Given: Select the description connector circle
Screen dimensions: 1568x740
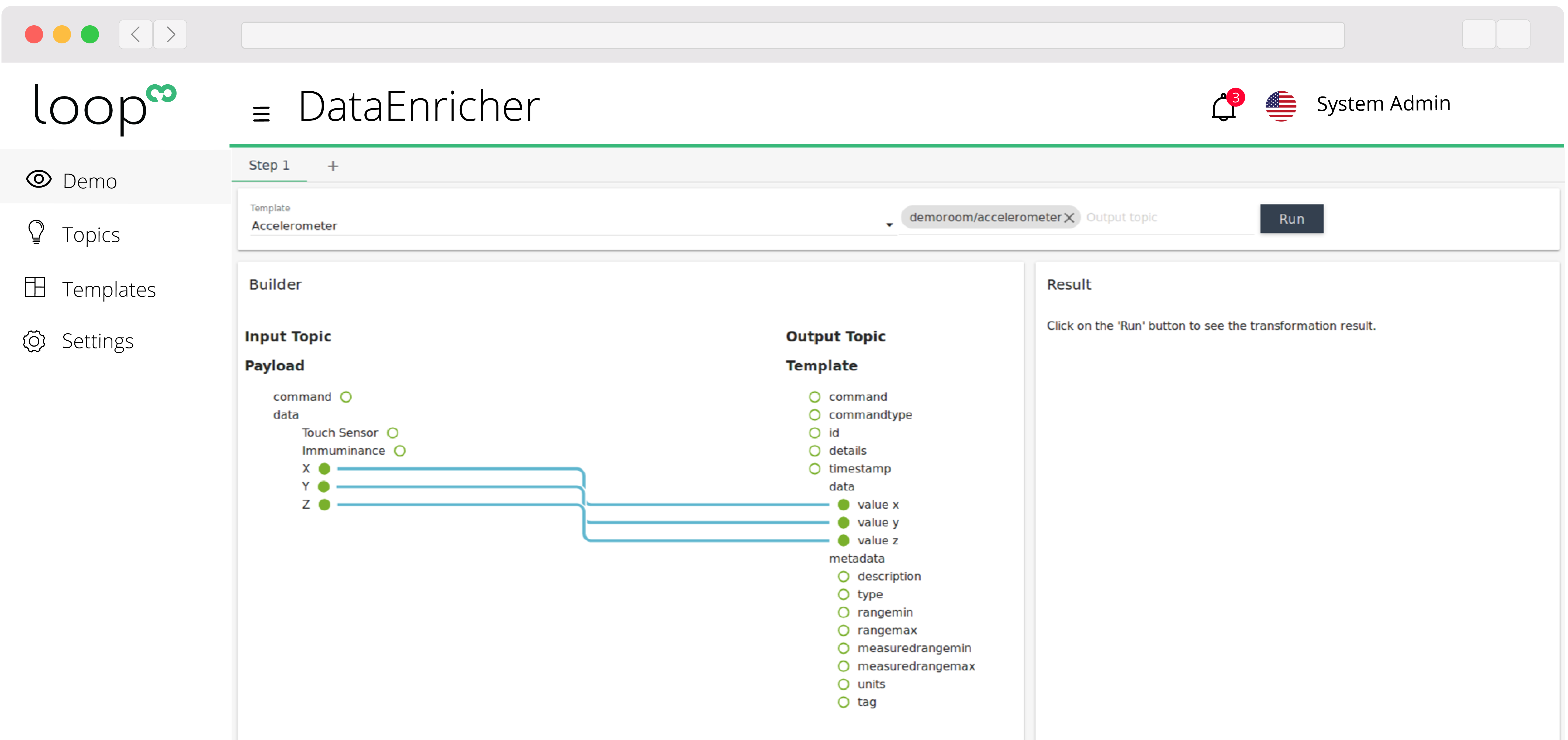Looking at the screenshot, I should 844,577.
